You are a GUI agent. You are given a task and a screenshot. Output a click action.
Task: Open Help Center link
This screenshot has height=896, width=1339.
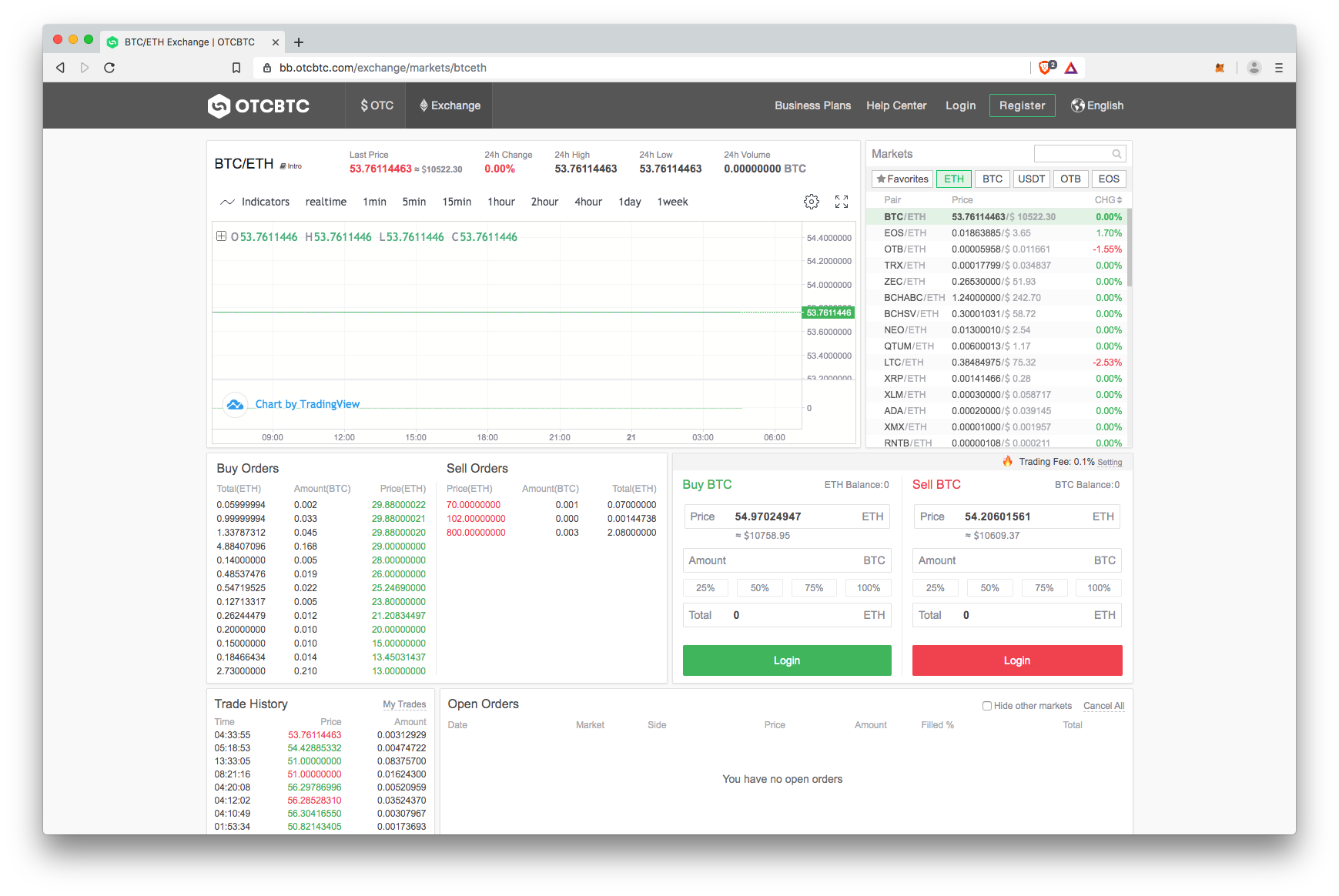(x=896, y=105)
